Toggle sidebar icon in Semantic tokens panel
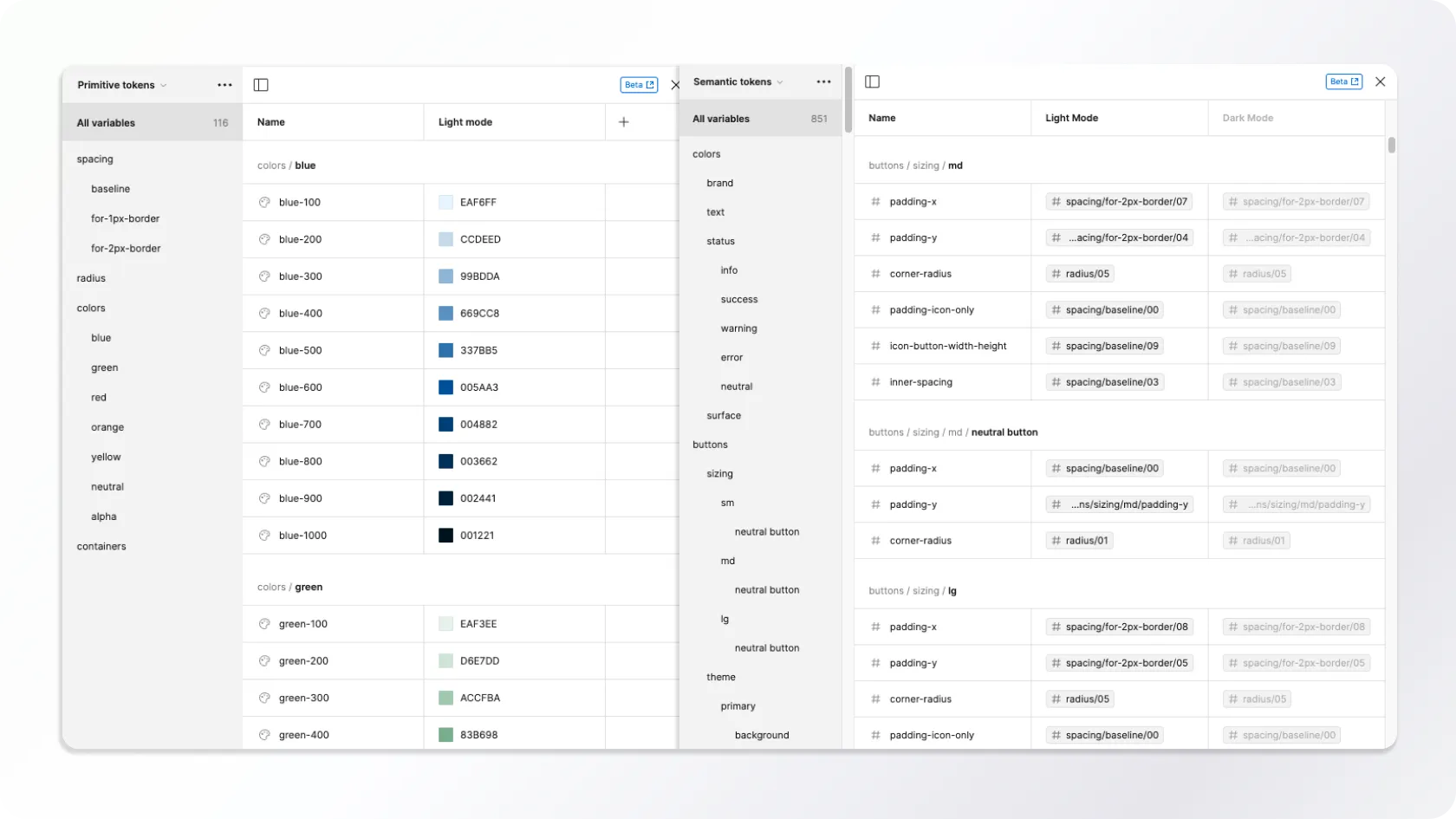This screenshot has width=1456, height=819. click(x=873, y=81)
